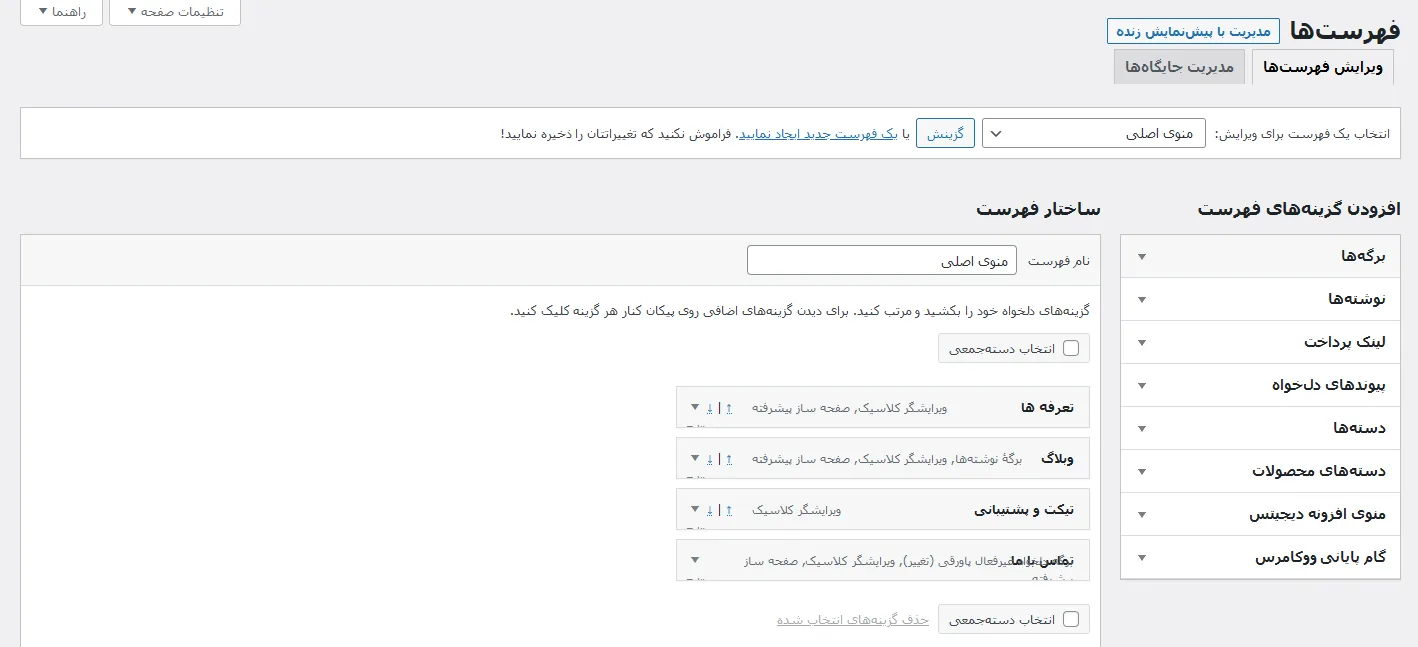The image size is (1418, 647).
Task: Click the ساختار فهرست heading
Action: pos(1038,209)
